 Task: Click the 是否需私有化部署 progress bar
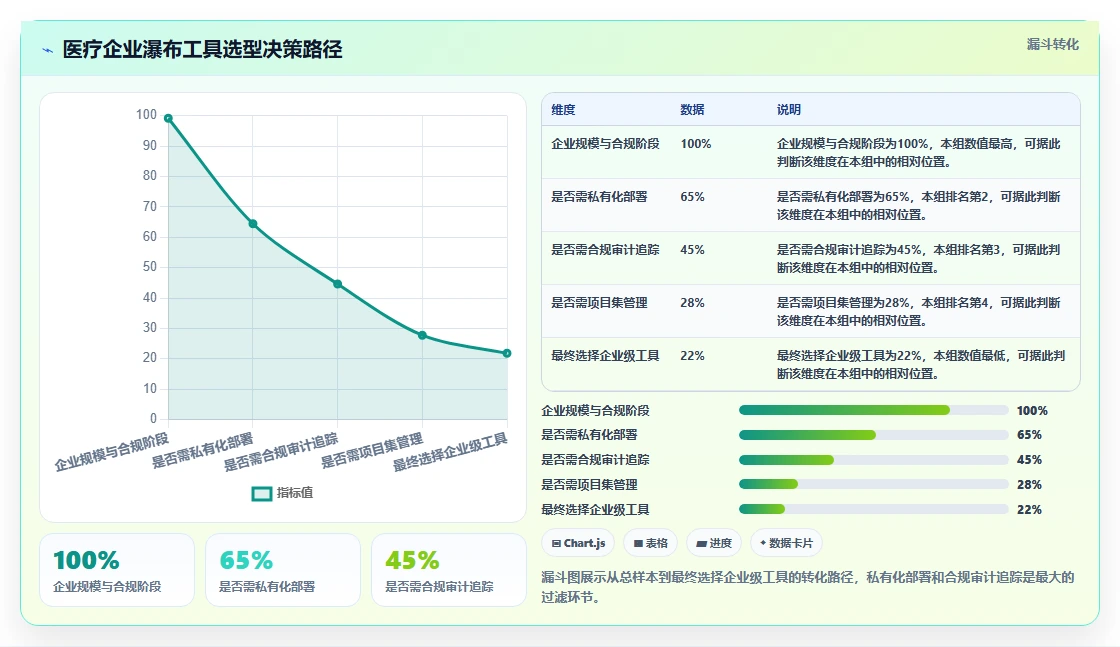874,436
